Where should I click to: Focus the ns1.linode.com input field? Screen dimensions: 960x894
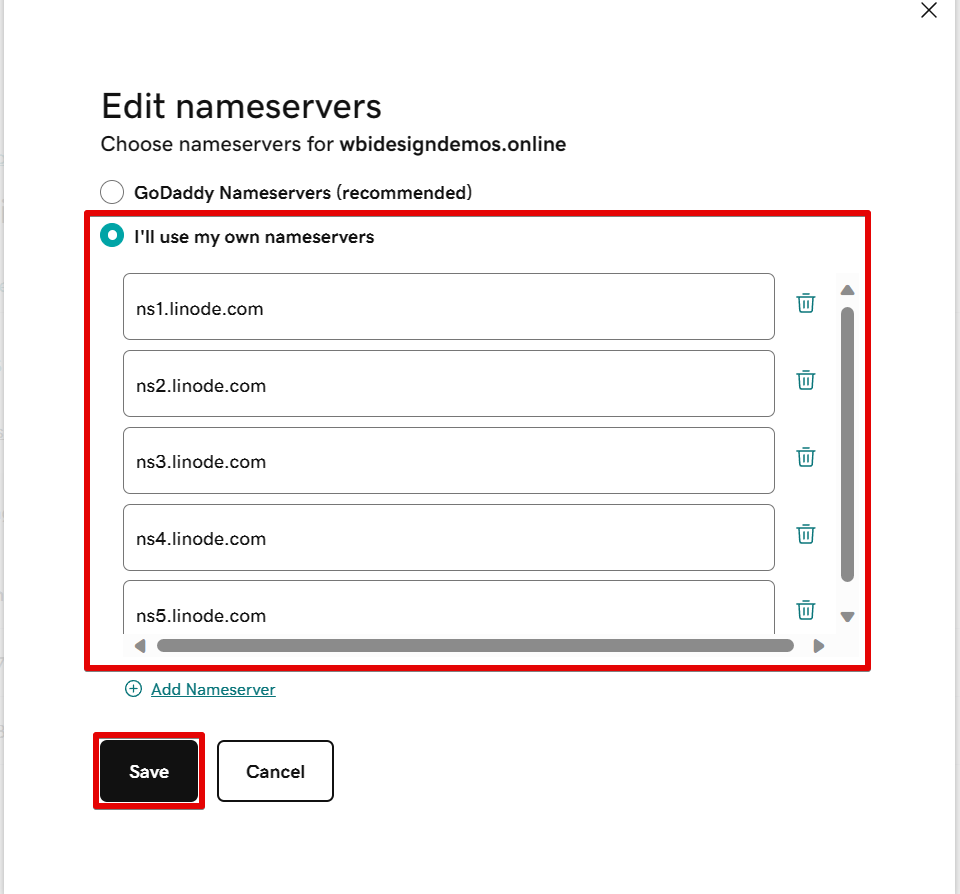[x=449, y=307]
